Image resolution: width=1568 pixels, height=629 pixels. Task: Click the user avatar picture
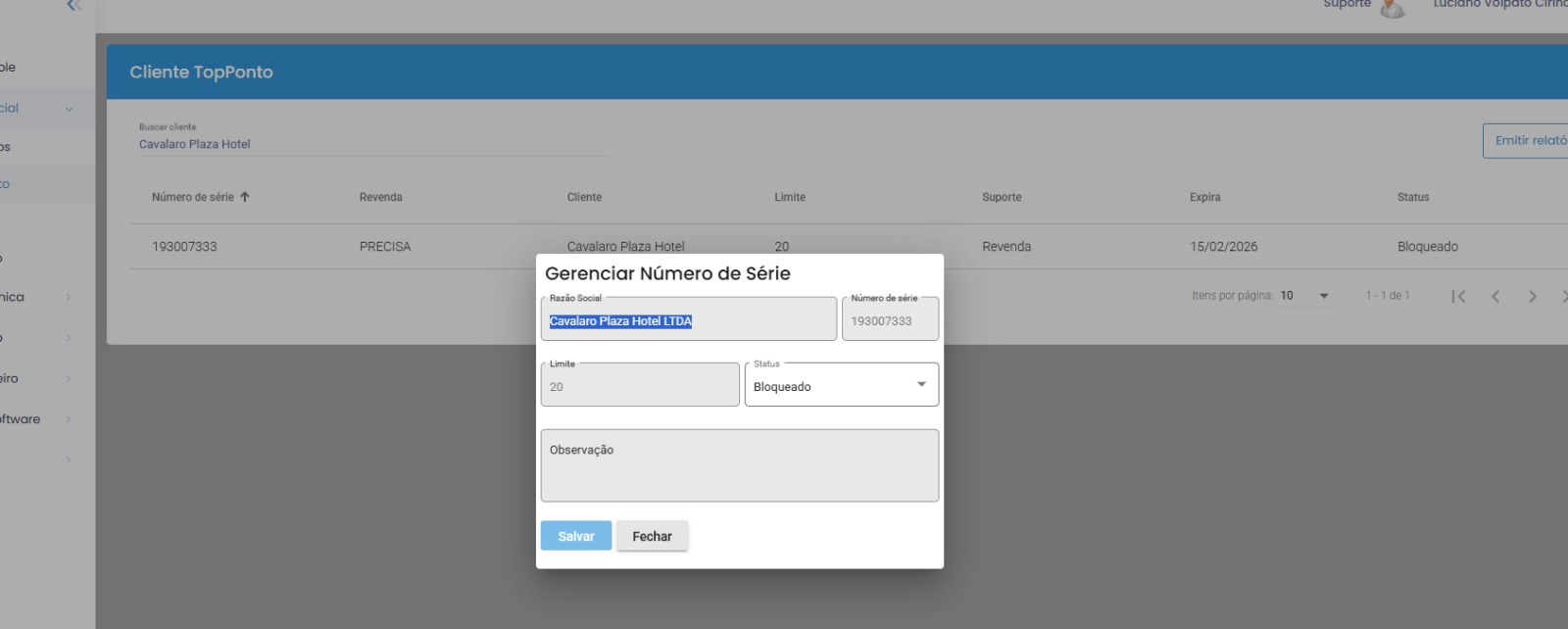pos(1392,8)
